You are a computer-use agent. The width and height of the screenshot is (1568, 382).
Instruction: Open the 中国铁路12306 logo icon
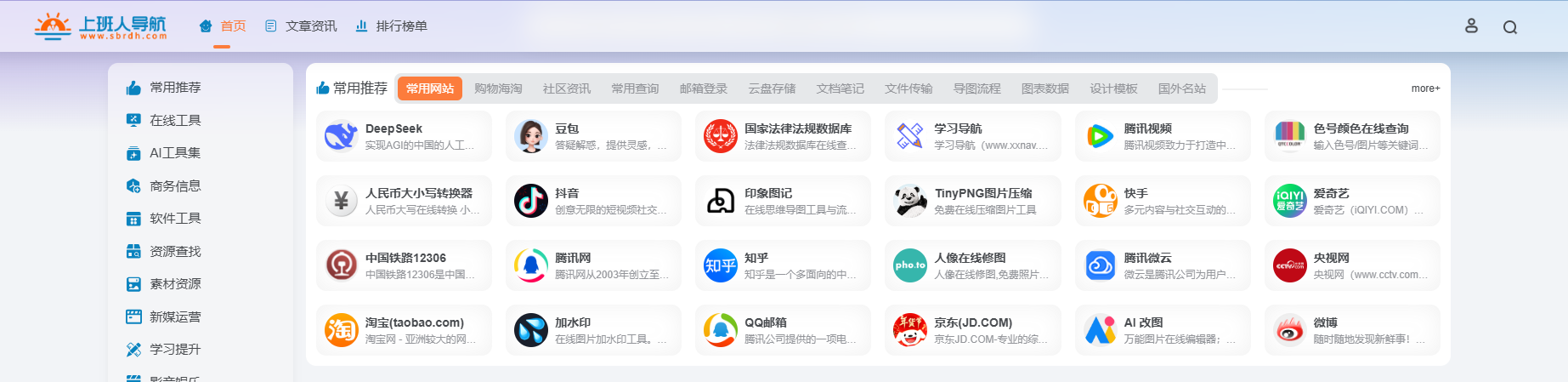[x=341, y=265]
